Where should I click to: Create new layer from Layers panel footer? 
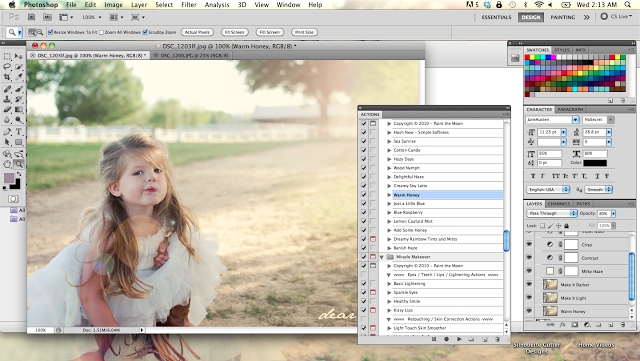point(611,325)
